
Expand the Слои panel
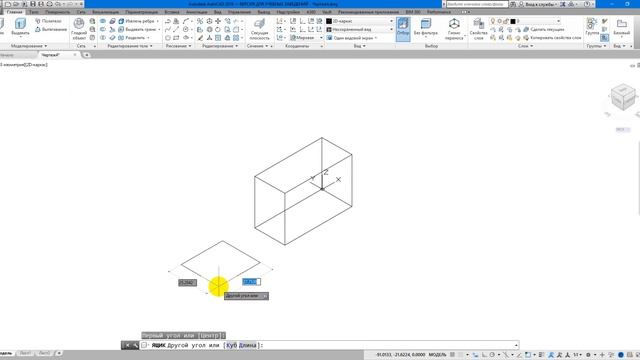click(525, 46)
